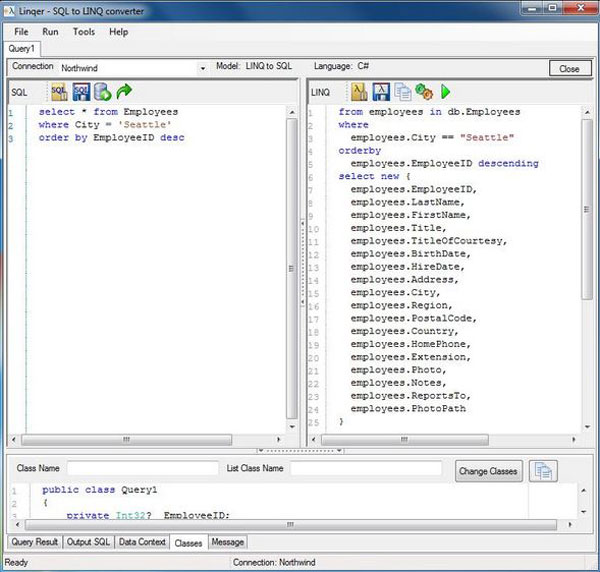600x572 pixels.
Task: Click the first lambda icon in LINQ toolbar
Action: (x=358, y=92)
